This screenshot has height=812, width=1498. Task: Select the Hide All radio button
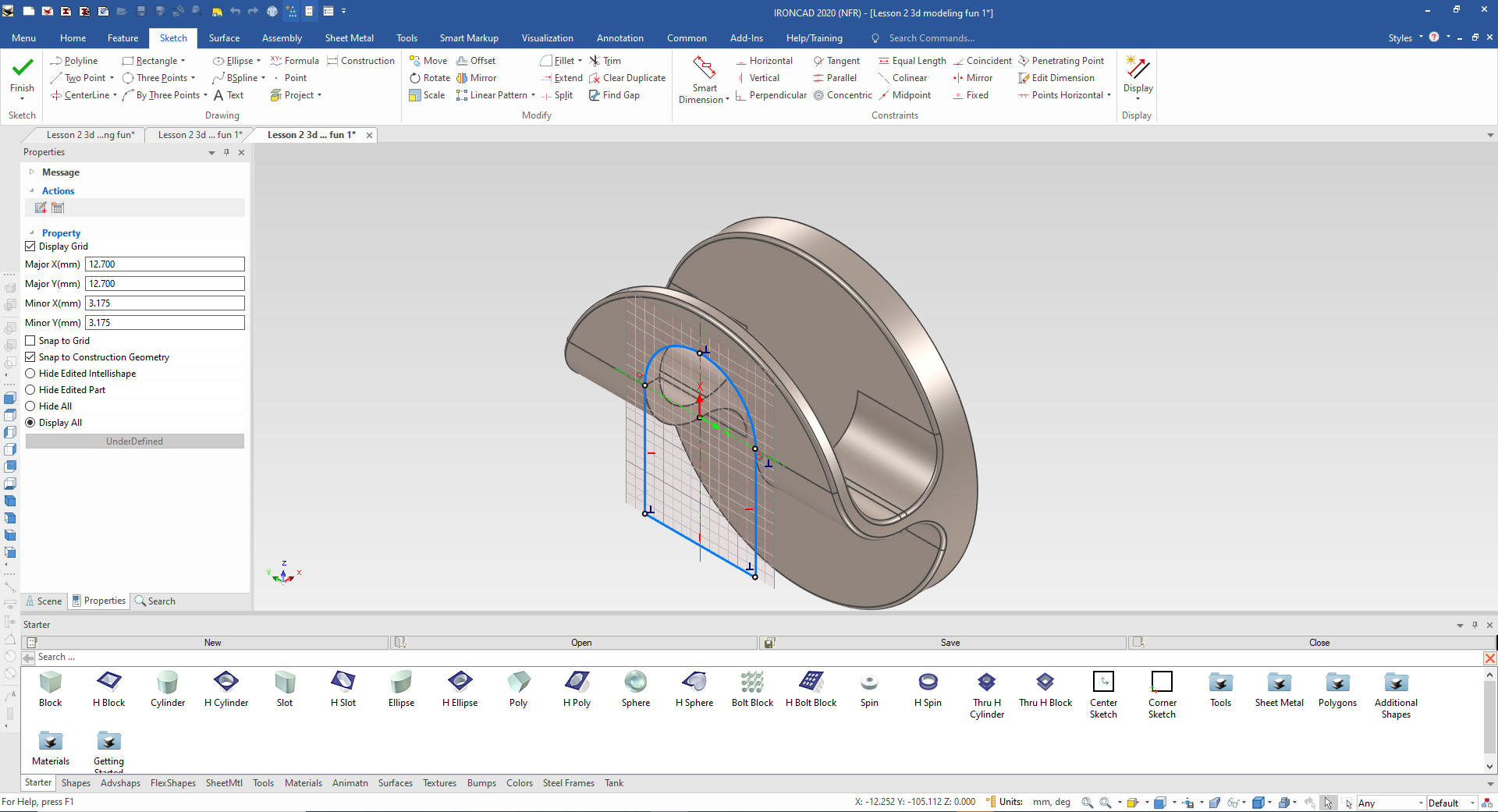[30, 406]
